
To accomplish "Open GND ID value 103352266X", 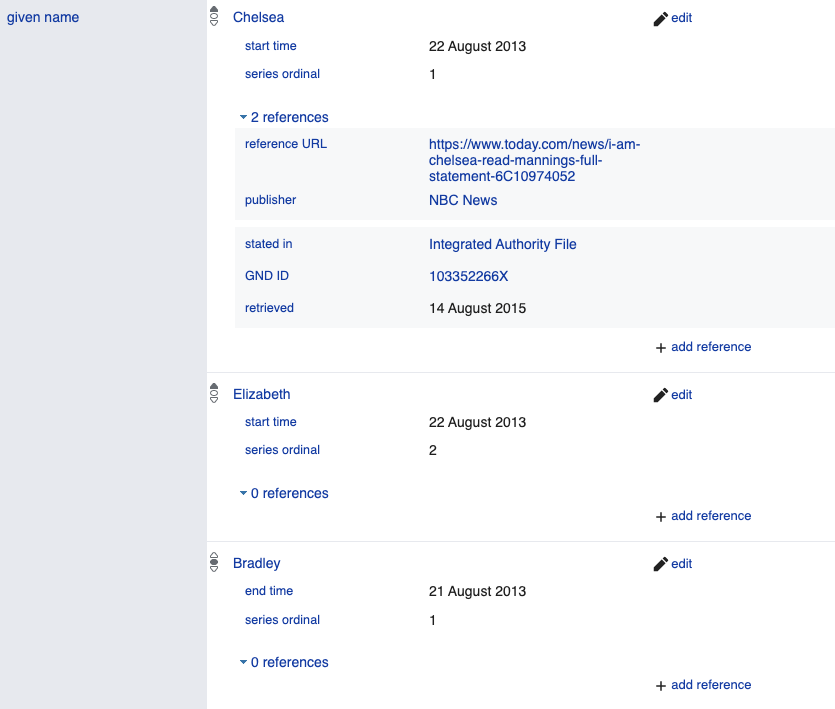I will (x=469, y=276).
